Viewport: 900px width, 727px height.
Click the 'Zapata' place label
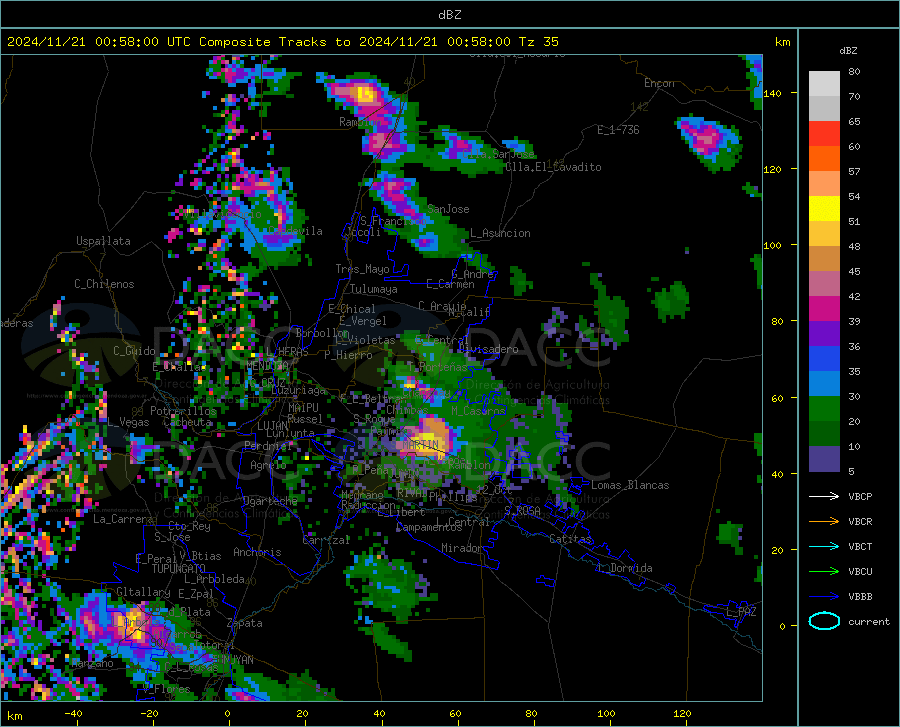tap(245, 623)
